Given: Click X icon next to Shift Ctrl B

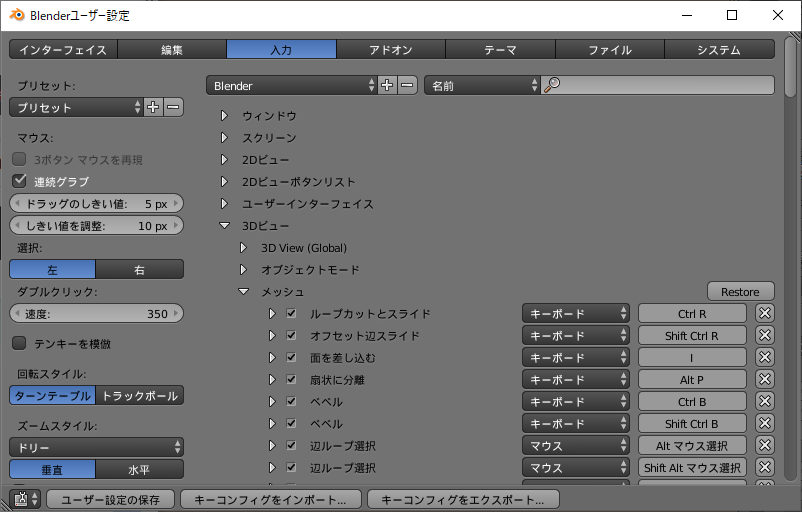Looking at the screenshot, I should (x=765, y=424).
